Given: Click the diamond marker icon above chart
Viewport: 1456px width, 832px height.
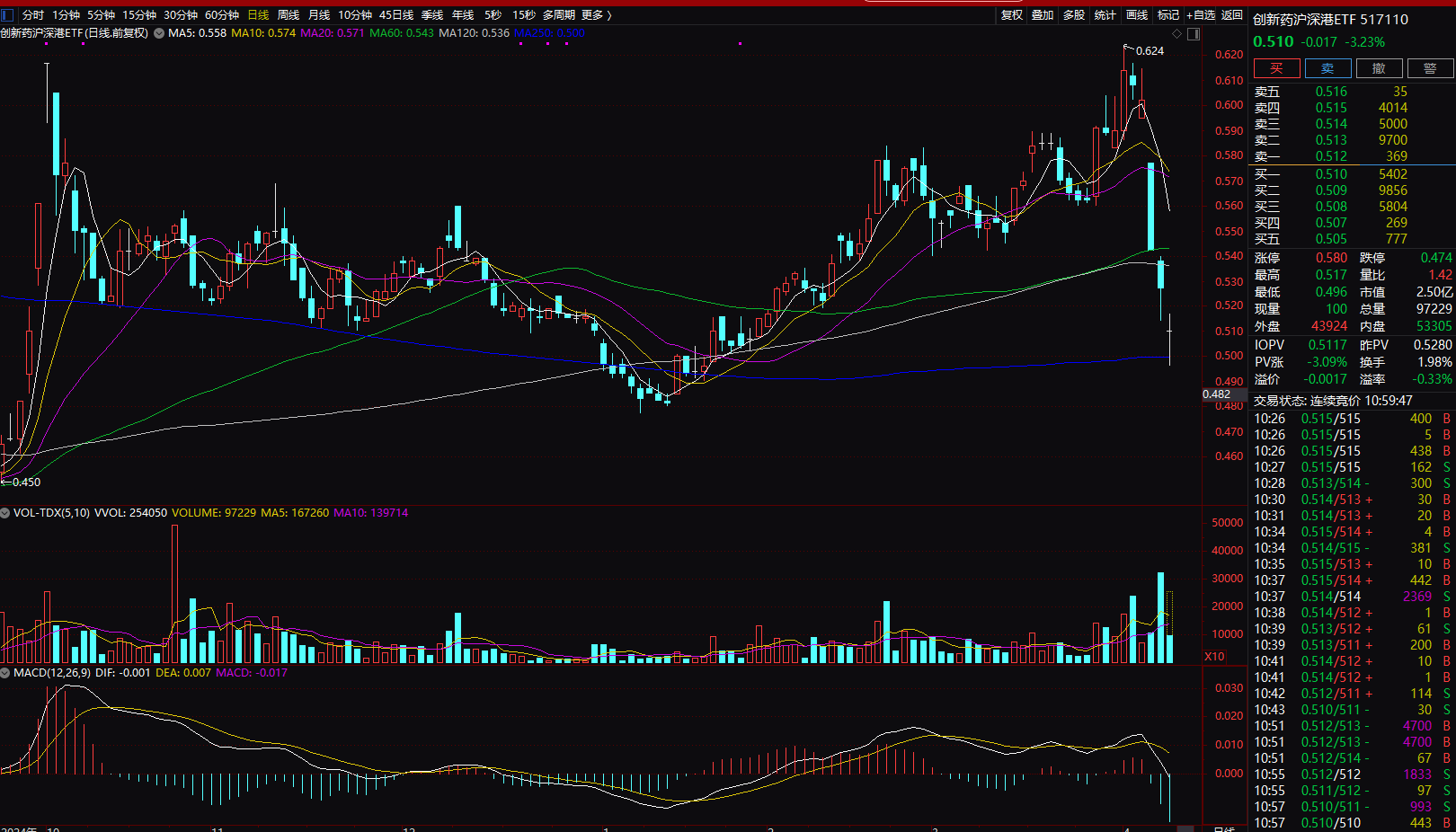Looking at the screenshot, I should [1176, 33].
